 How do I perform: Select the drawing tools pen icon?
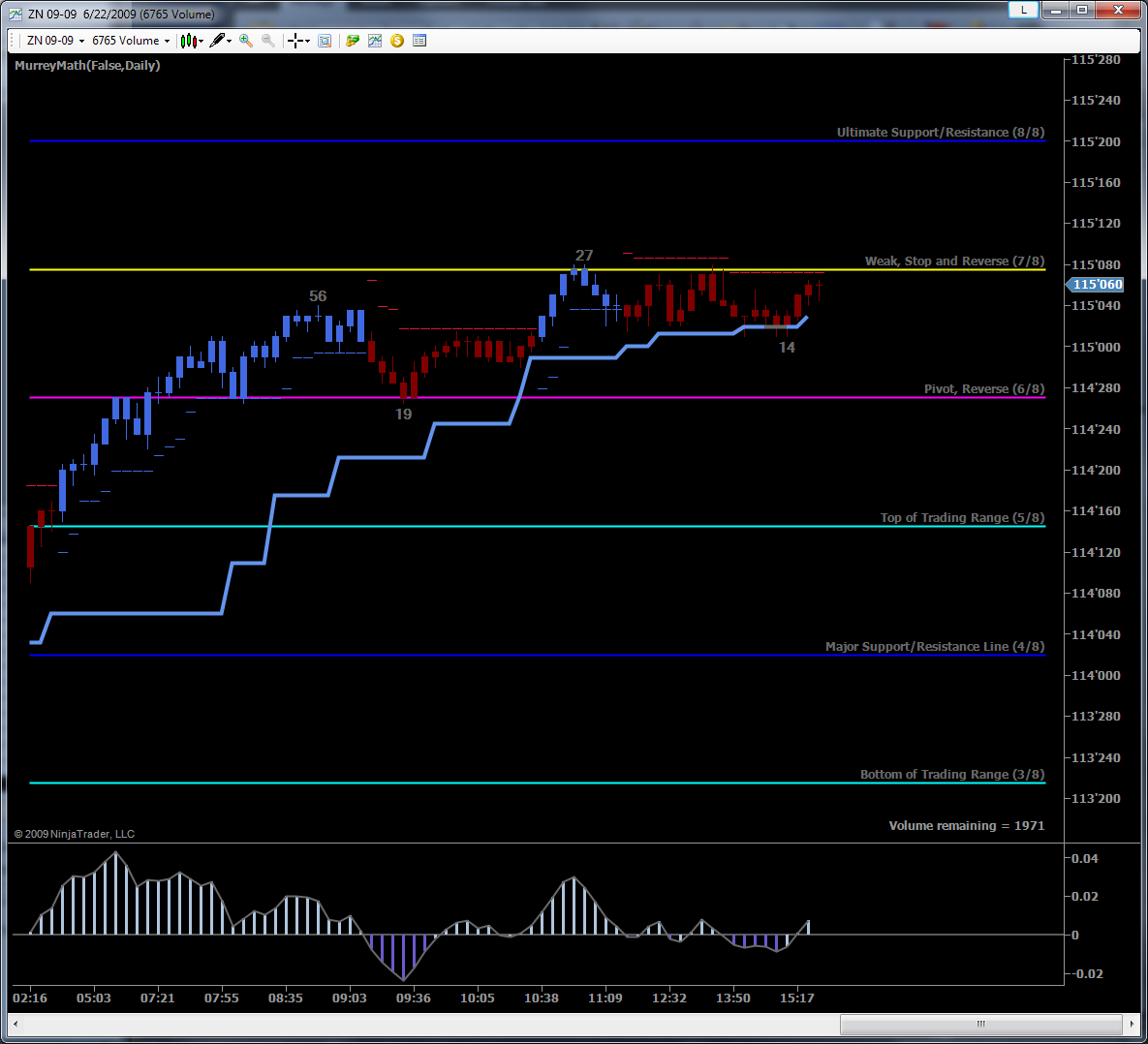click(x=217, y=41)
